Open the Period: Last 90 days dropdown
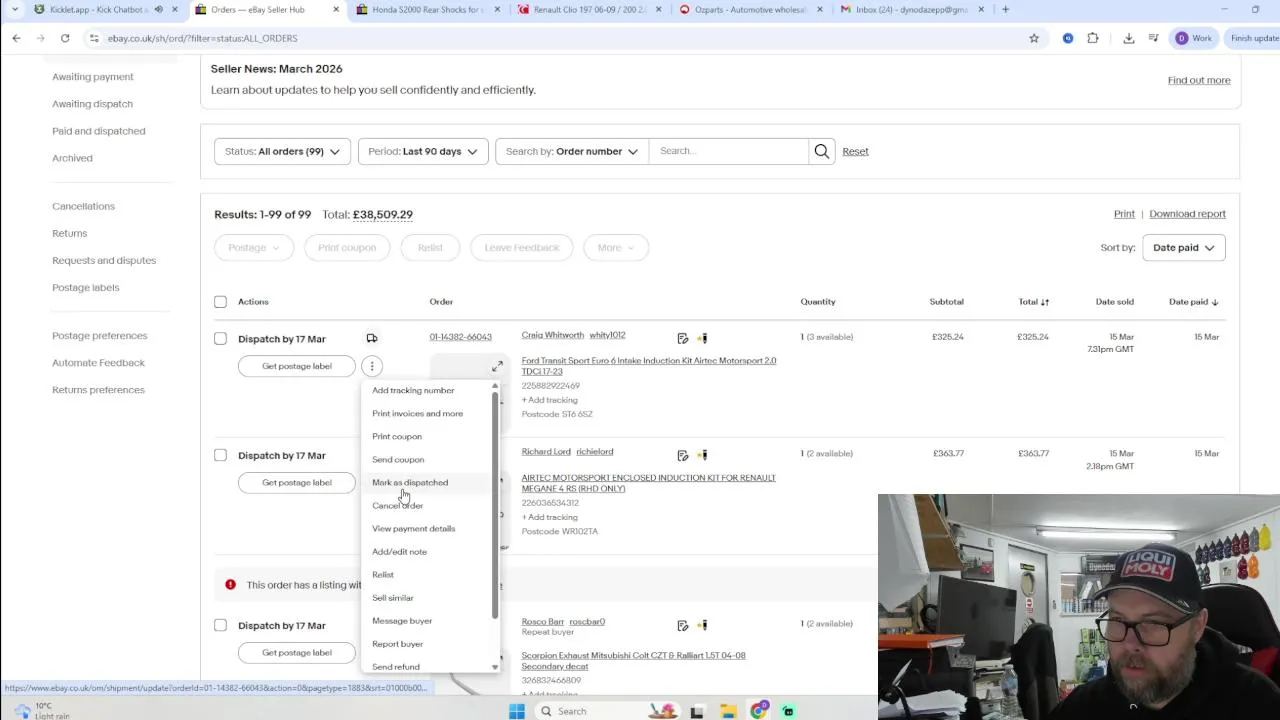This screenshot has height=720, width=1280. coord(422,151)
